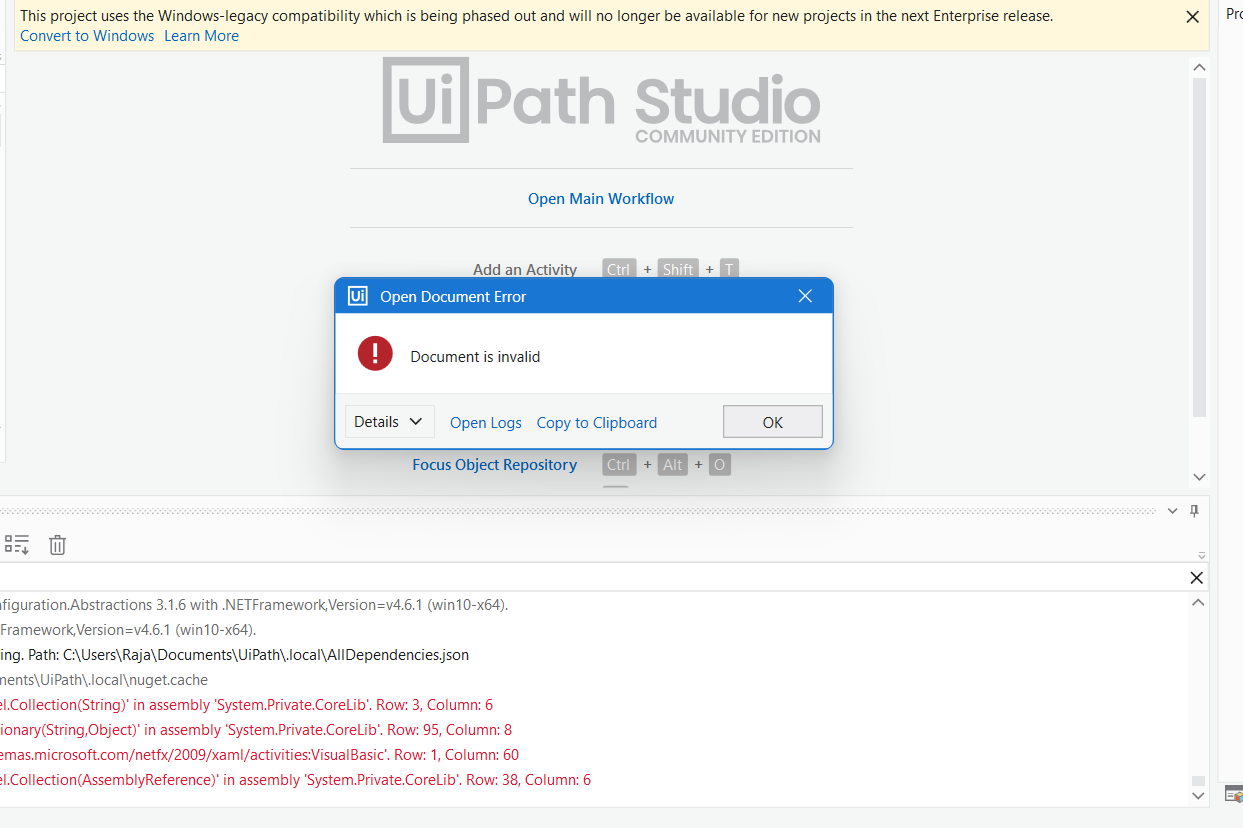1243x828 pixels.
Task: Open output toolbar overflow arrow
Action: [x=1202, y=556]
